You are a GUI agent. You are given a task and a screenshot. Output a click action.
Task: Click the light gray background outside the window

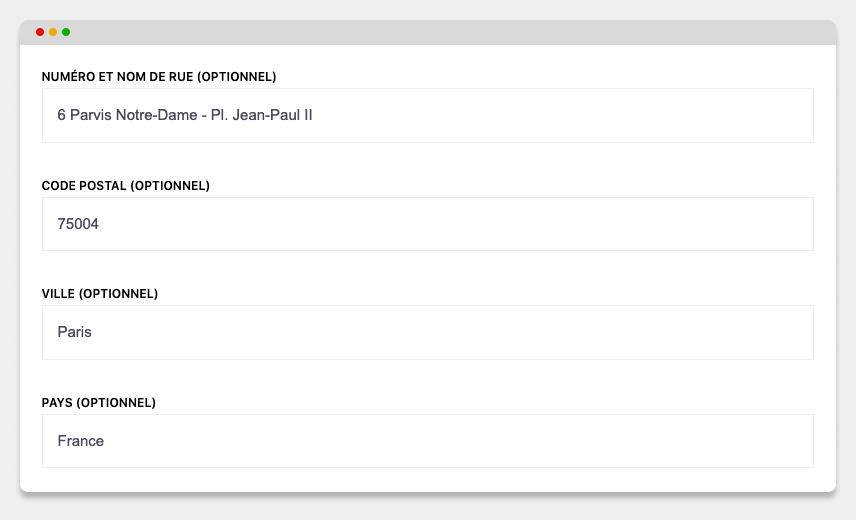(x=428, y=507)
